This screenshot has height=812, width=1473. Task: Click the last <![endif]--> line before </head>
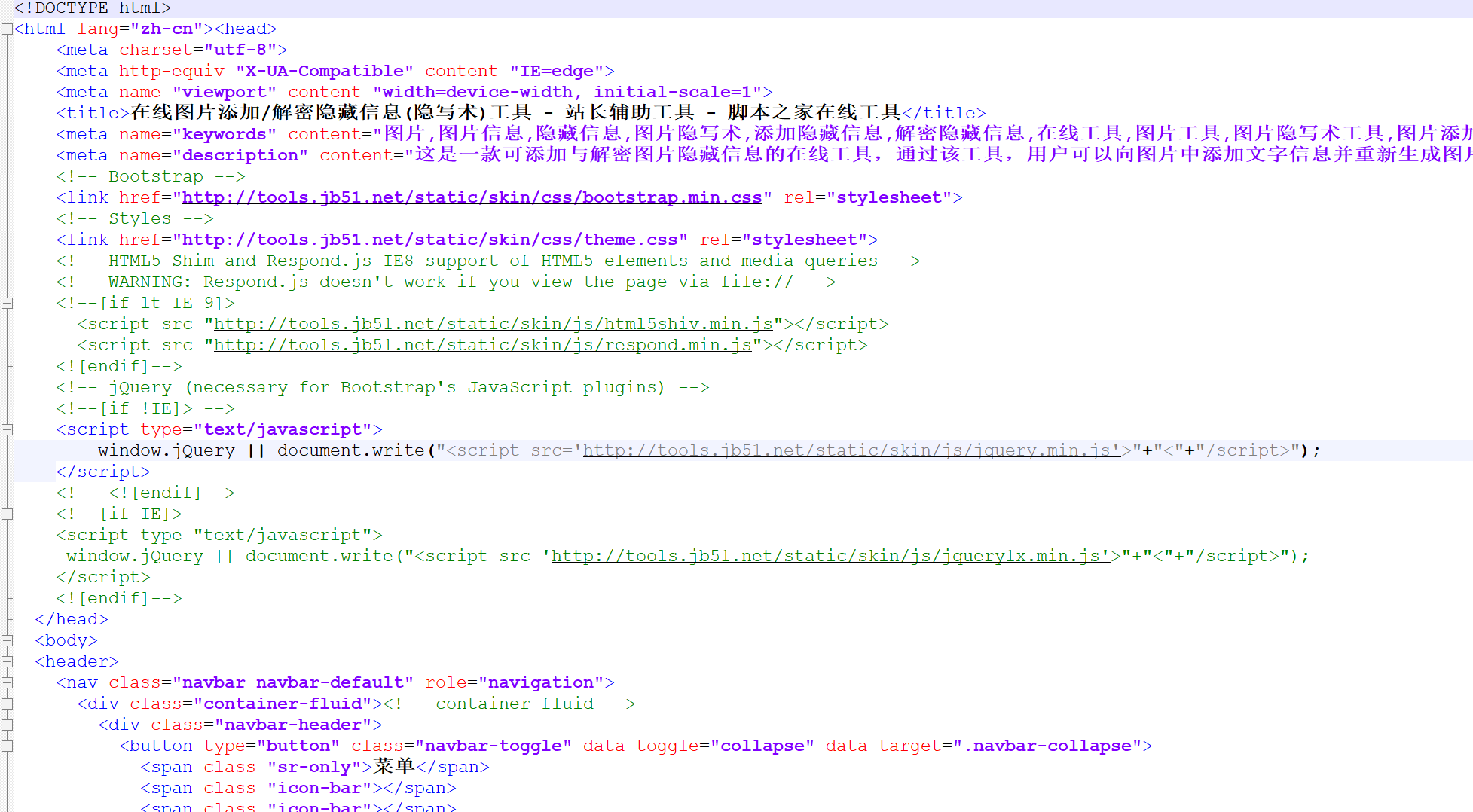click(x=119, y=598)
